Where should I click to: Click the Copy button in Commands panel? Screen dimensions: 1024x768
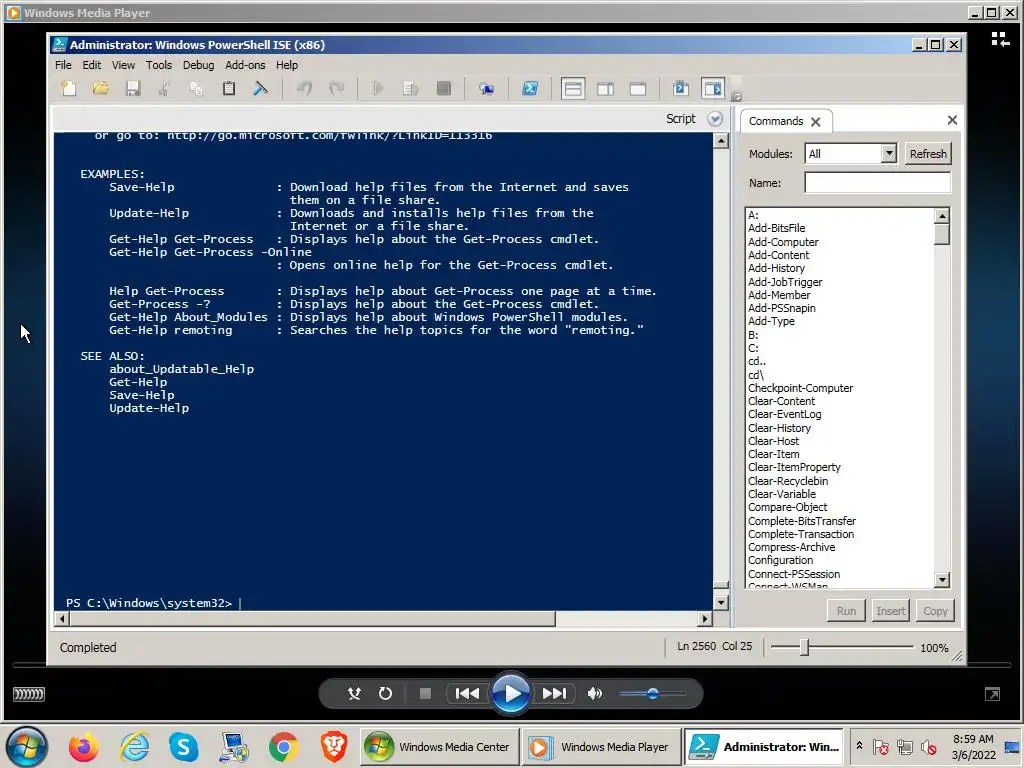pos(935,611)
